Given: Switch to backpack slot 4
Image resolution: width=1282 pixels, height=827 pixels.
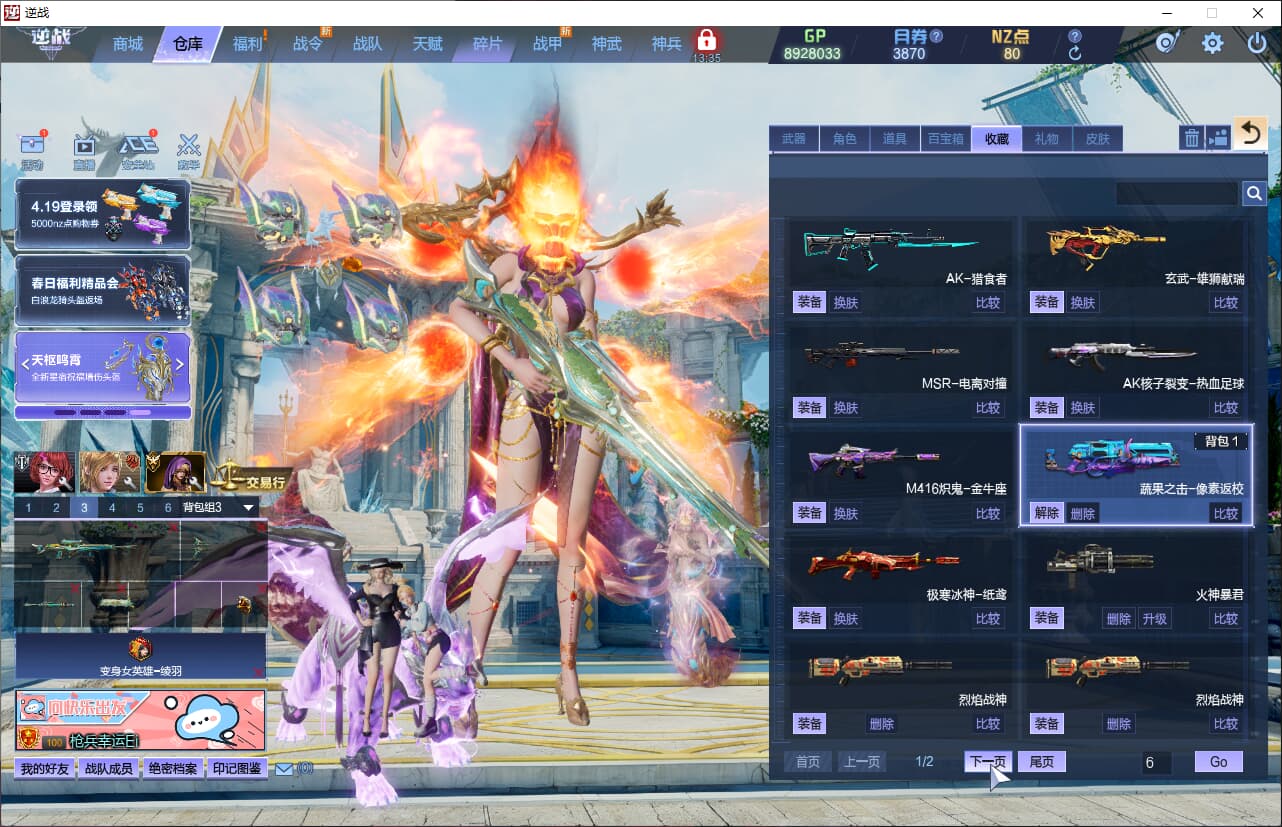Looking at the screenshot, I should (x=112, y=508).
